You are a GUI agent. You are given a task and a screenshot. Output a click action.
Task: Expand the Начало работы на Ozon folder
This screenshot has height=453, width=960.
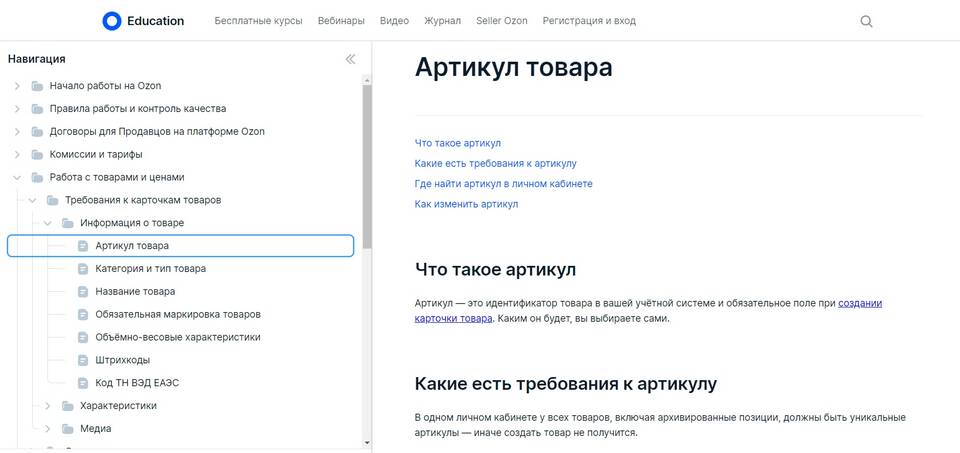[x=17, y=86]
